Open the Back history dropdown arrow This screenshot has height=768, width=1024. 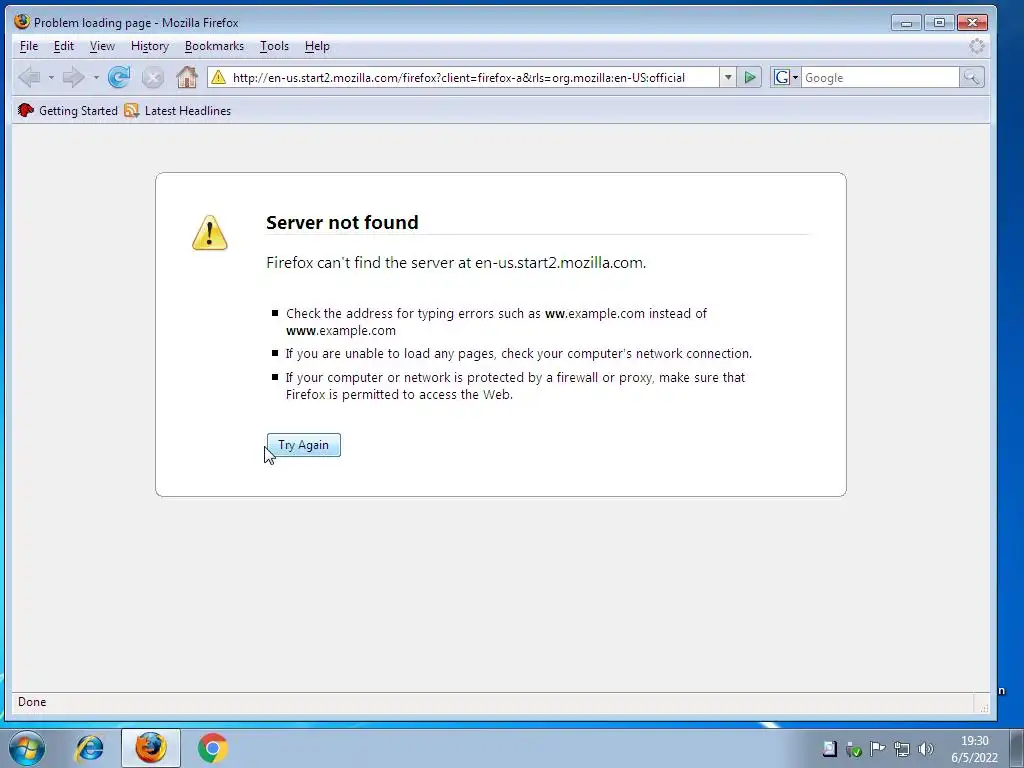click(x=51, y=78)
